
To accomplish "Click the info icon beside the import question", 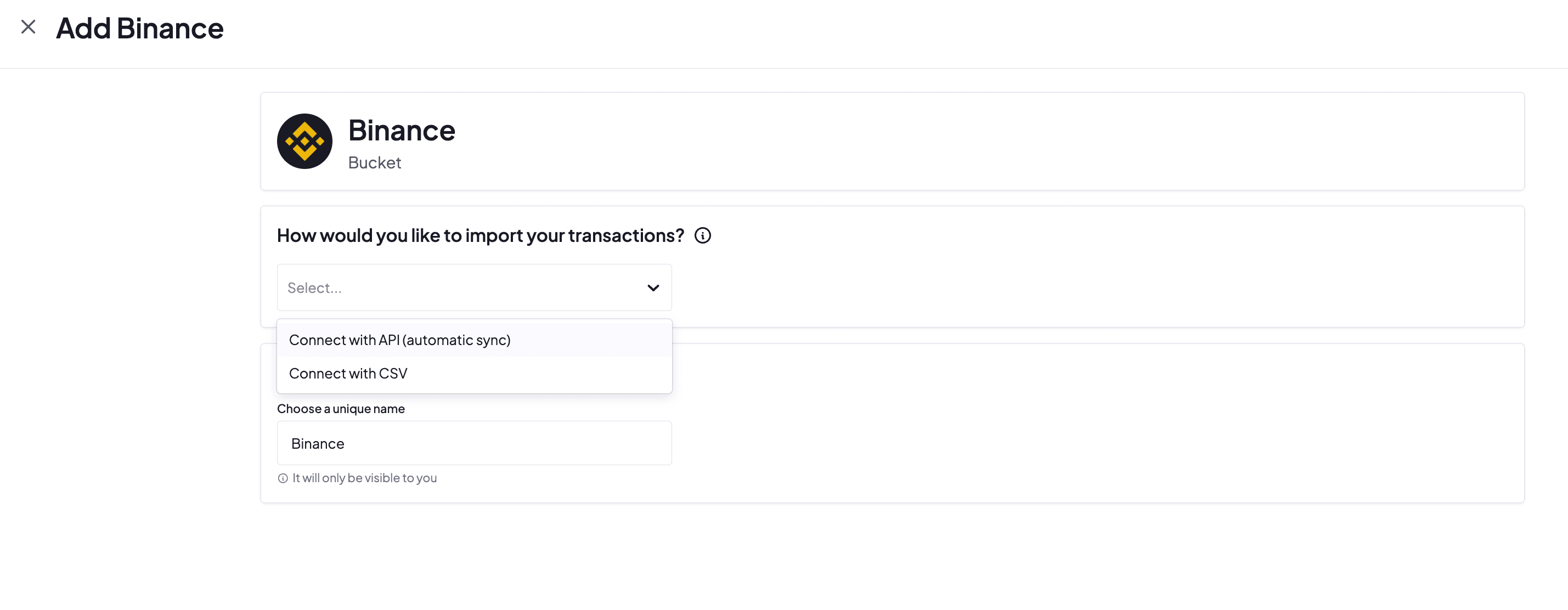I will point(702,235).
